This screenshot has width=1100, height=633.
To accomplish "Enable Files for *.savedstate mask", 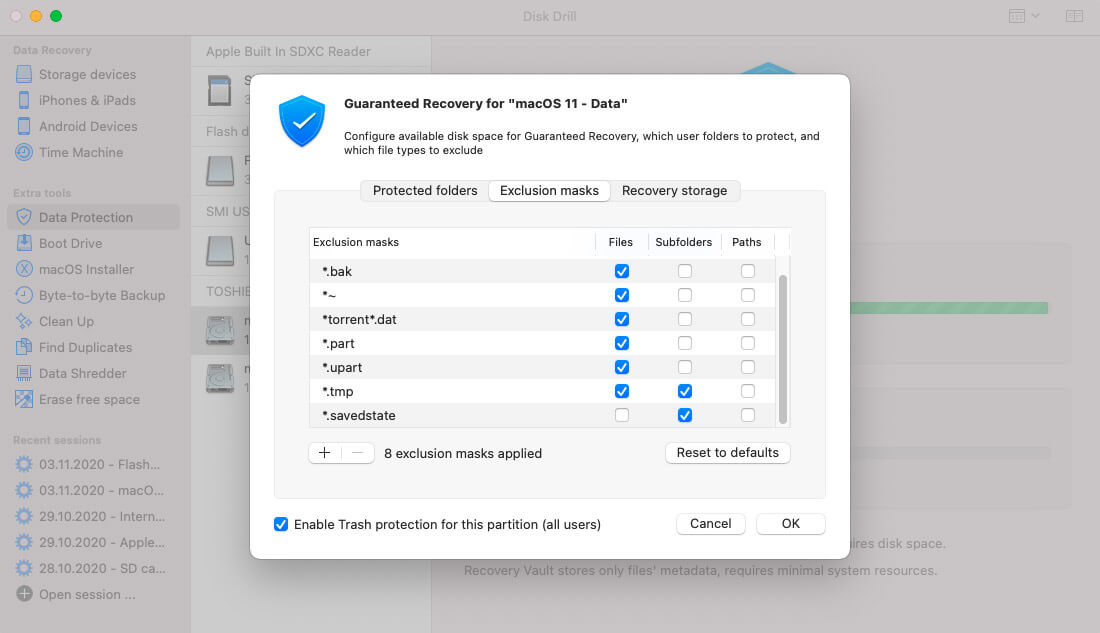I will pyautogui.click(x=622, y=415).
